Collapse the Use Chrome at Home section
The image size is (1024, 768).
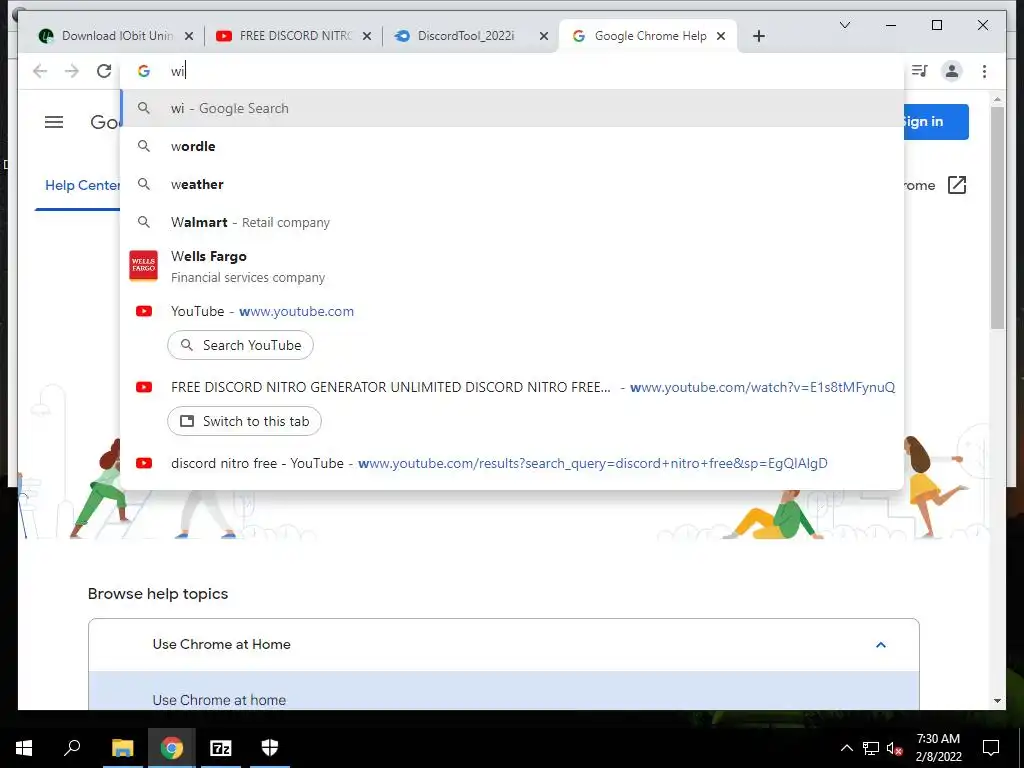pyautogui.click(x=880, y=645)
